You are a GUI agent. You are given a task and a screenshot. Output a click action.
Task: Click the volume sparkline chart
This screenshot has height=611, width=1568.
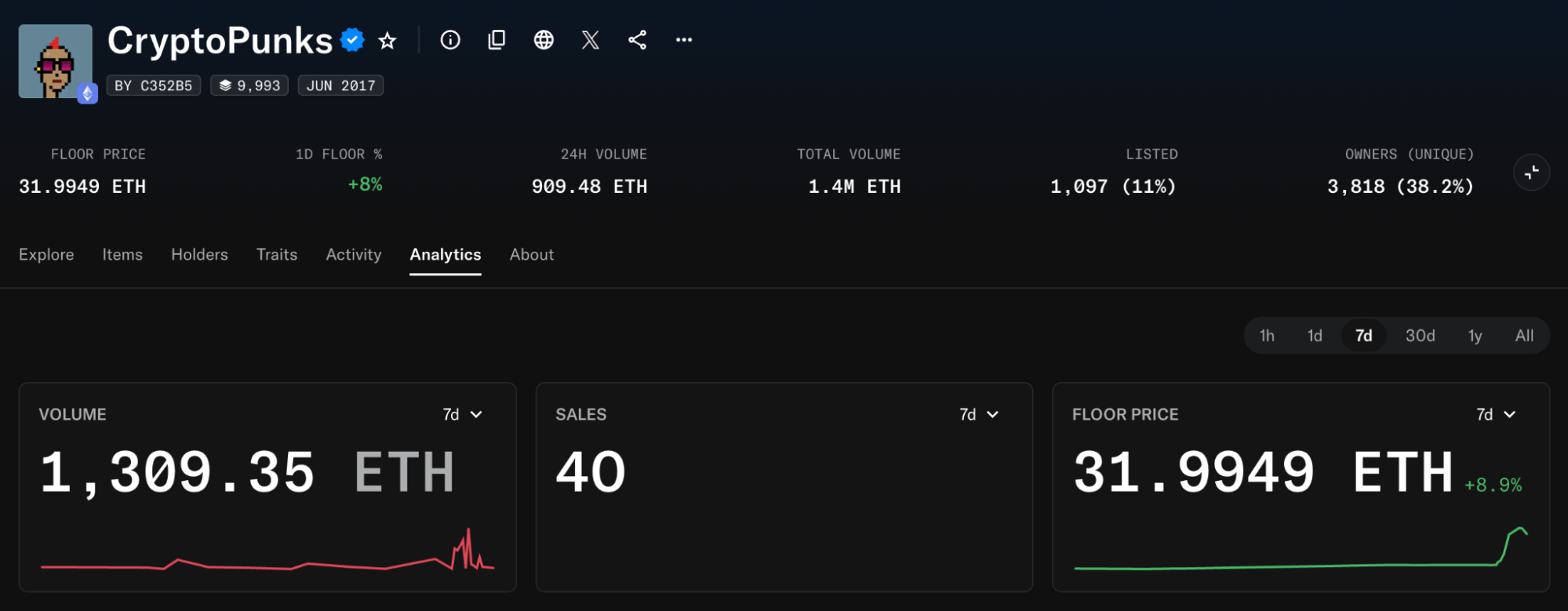[x=267, y=550]
